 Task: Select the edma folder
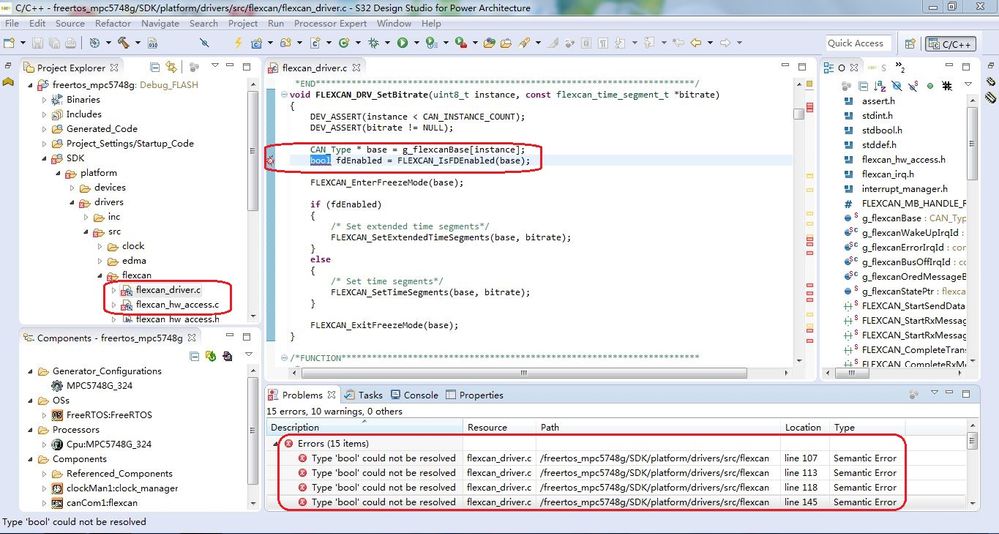[134, 261]
